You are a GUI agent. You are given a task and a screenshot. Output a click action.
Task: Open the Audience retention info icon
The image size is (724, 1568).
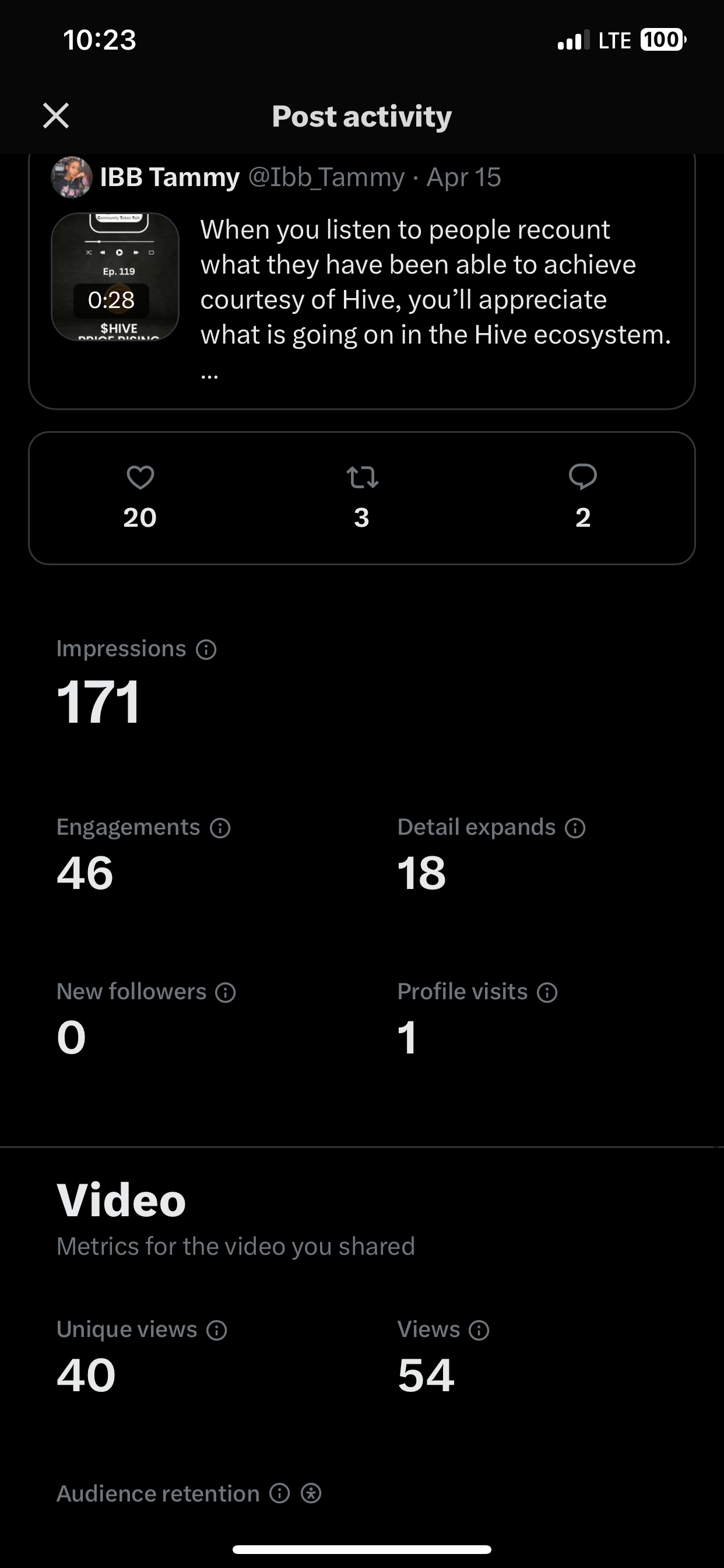pos(279,1493)
